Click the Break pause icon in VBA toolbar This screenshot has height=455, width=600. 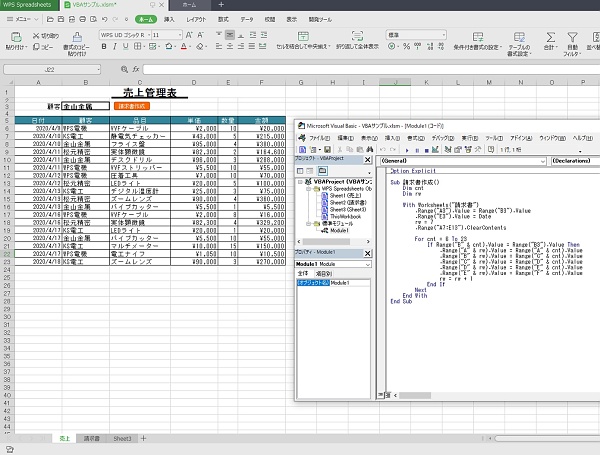(417, 150)
